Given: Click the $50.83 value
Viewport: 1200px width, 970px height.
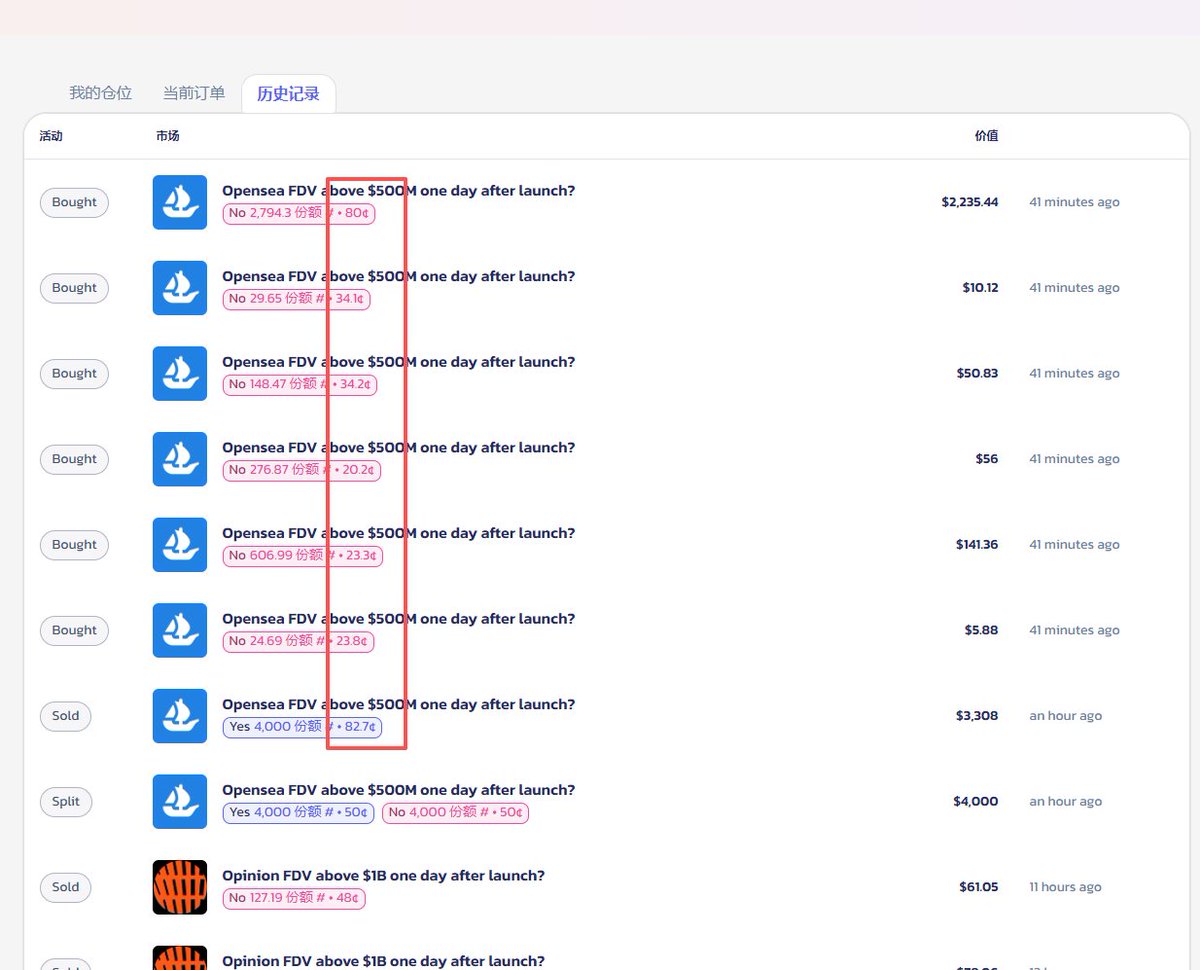Looking at the screenshot, I should point(977,373).
